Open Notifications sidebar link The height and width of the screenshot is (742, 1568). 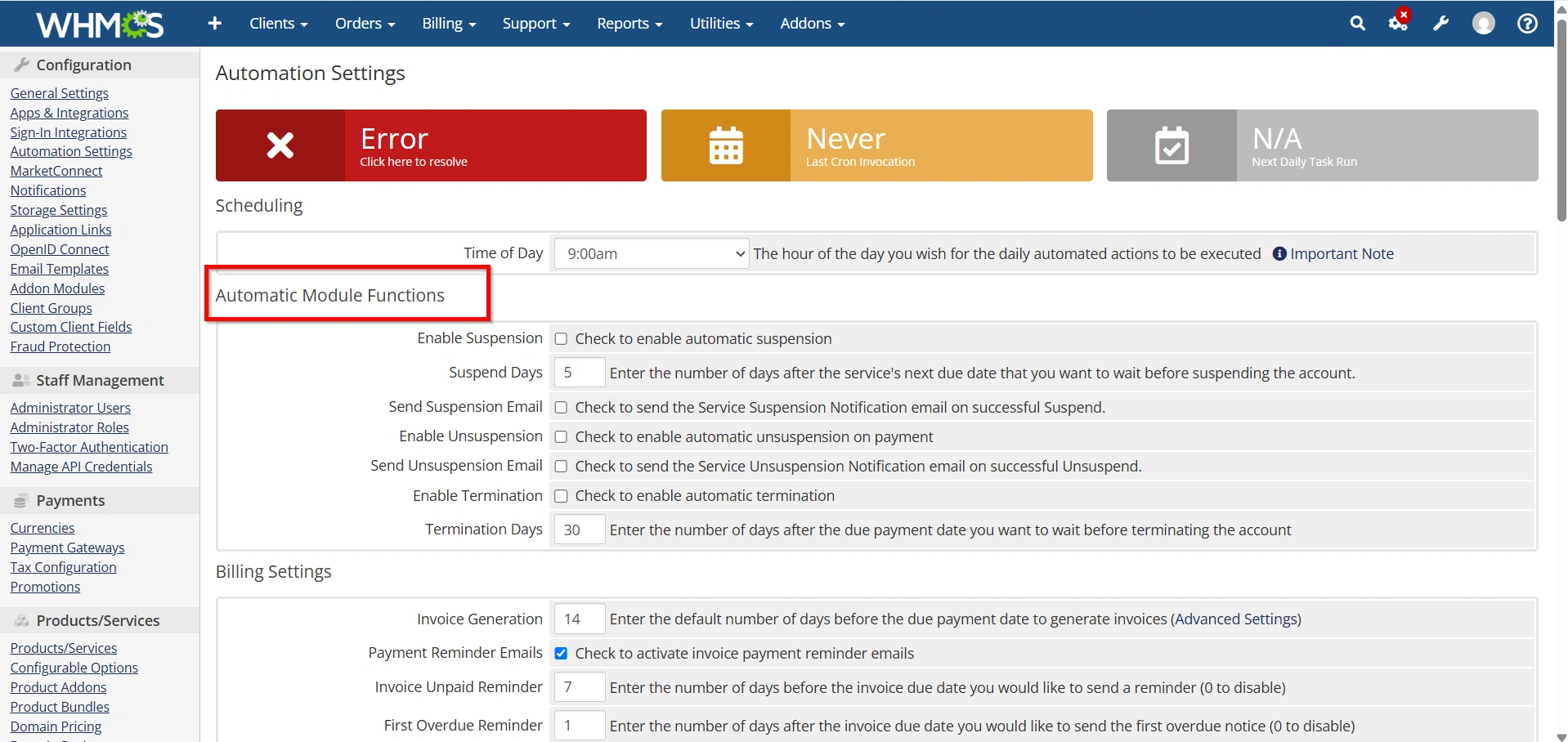48,190
